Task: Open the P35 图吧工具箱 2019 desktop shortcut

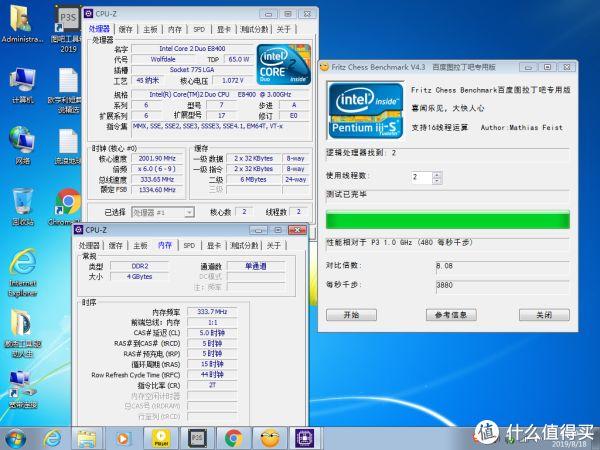Action: pyautogui.click(x=67, y=29)
